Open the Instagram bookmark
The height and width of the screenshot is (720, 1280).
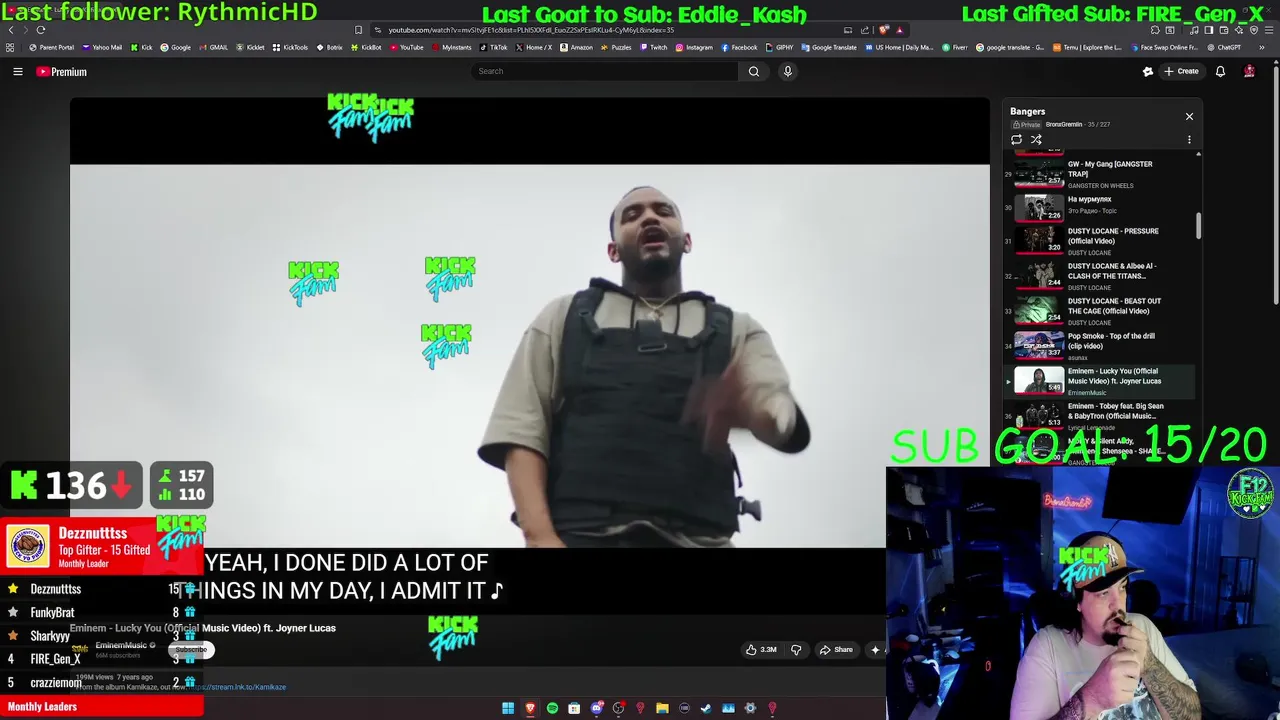coord(694,47)
